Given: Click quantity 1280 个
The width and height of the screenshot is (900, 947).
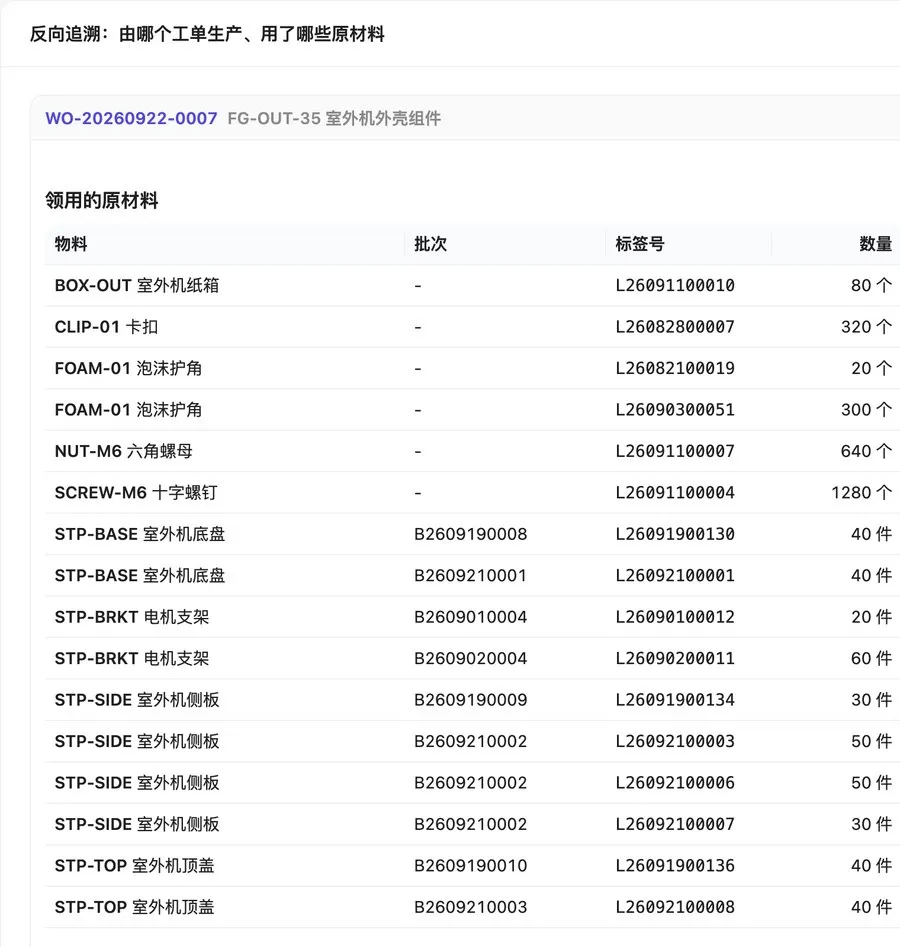Looking at the screenshot, I should pyautogui.click(x=861, y=493).
